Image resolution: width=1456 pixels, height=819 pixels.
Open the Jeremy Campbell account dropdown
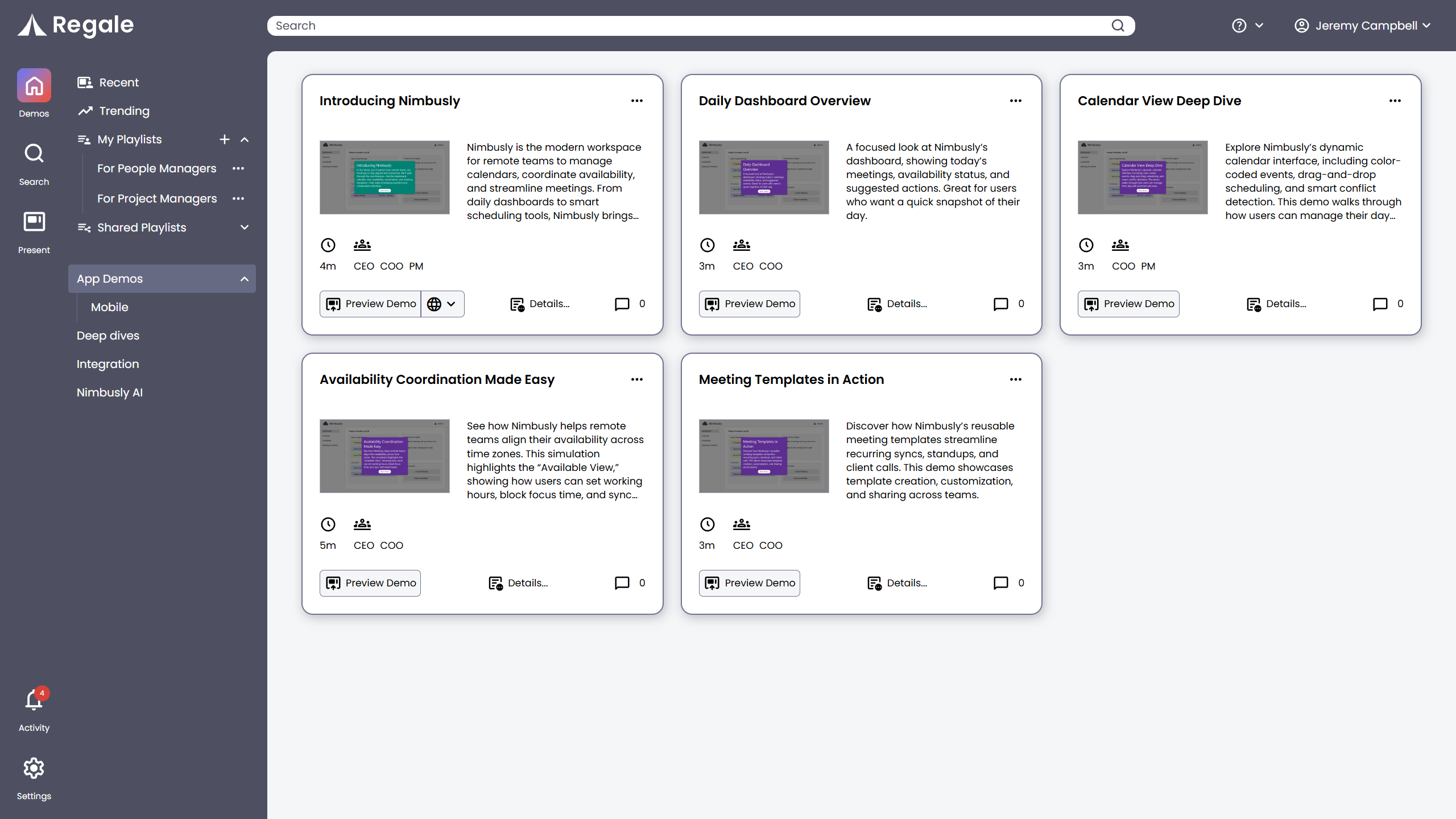(1364, 26)
